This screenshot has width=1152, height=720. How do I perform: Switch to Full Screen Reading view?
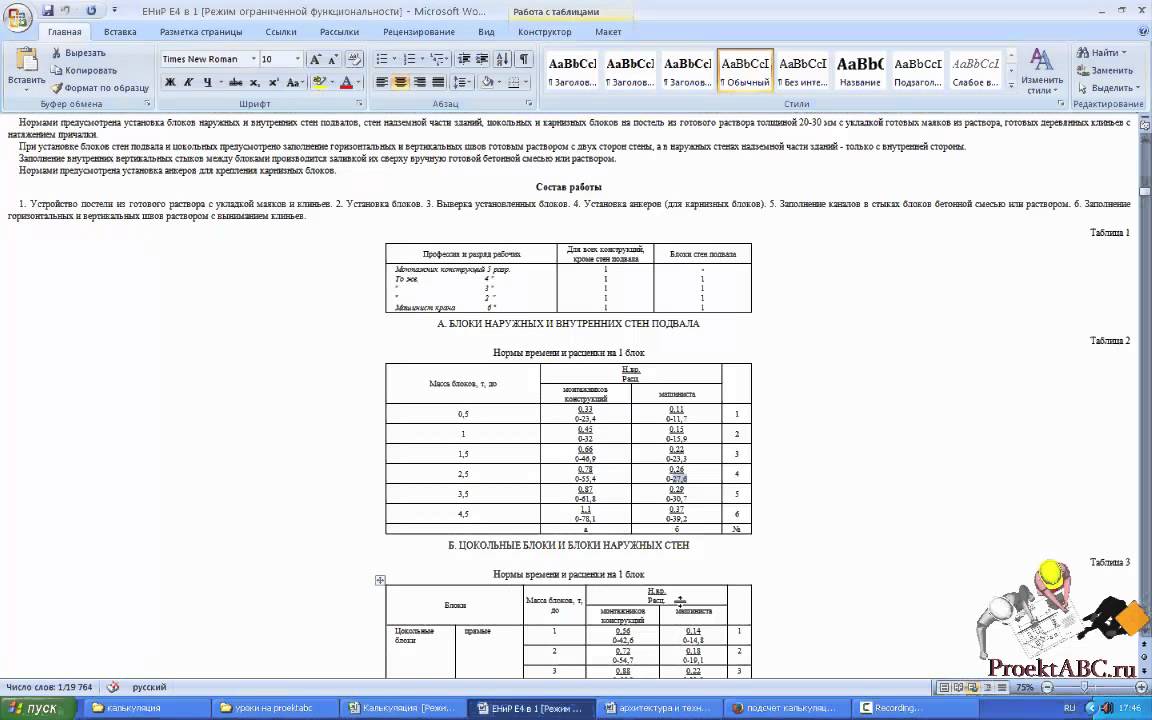click(x=959, y=688)
